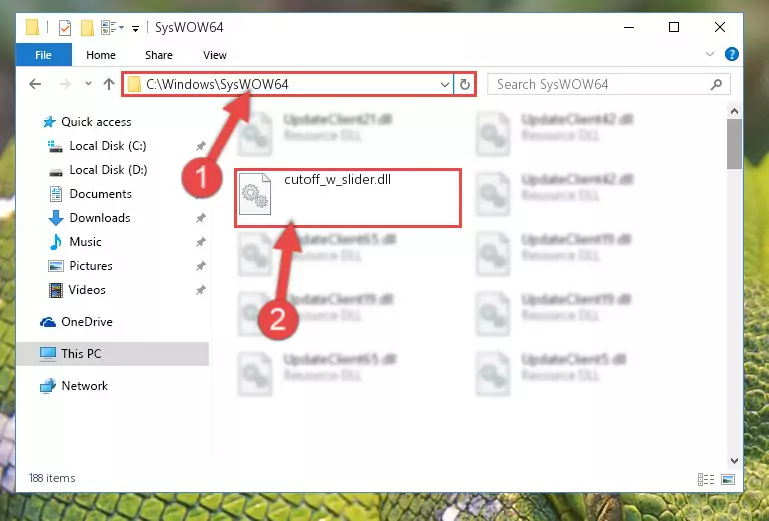Open Local Disk (C:) in sidebar
This screenshot has height=521, width=769.
107,146
